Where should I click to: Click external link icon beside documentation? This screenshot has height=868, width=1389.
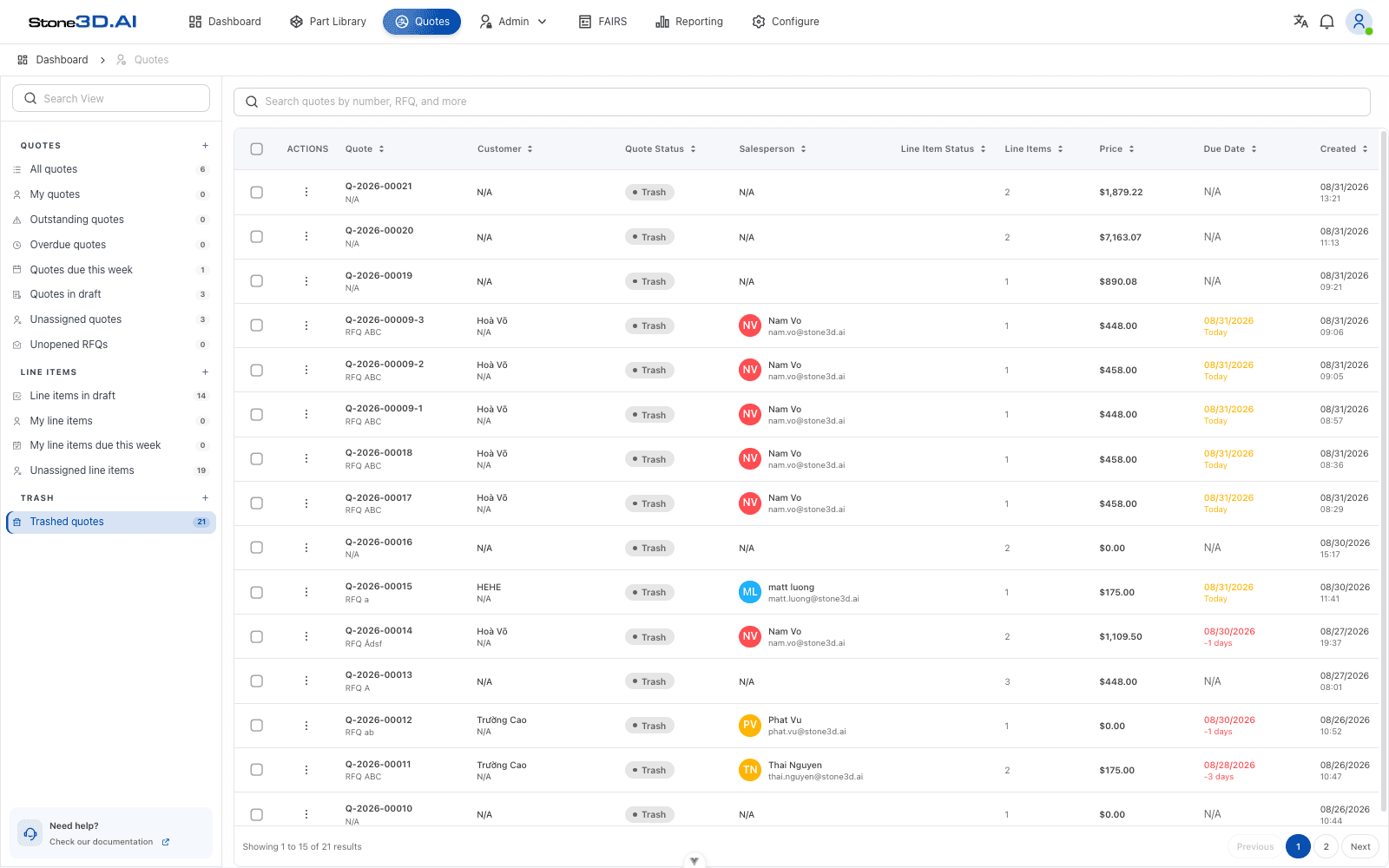click(166, 842)
